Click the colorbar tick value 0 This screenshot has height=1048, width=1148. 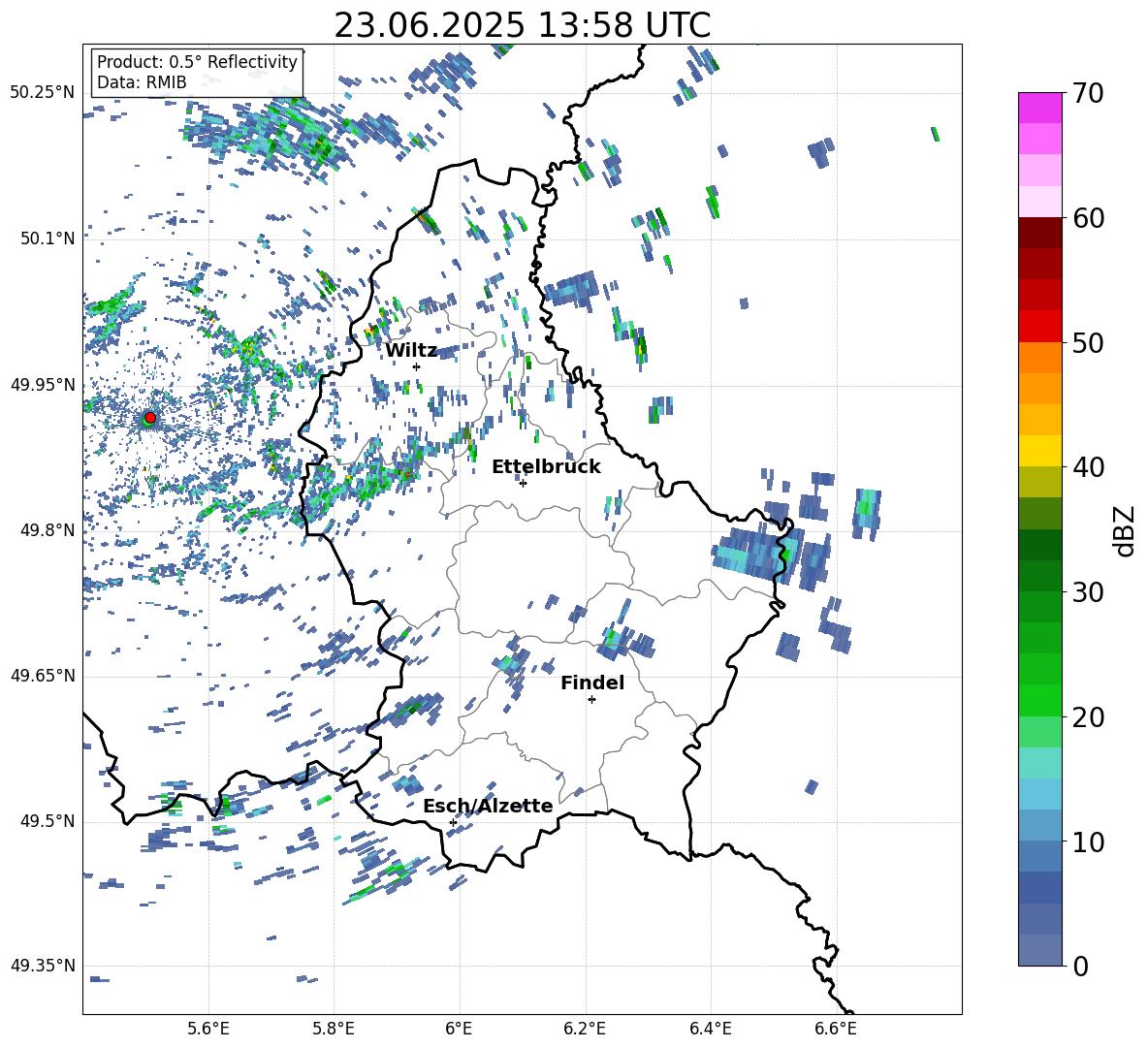pos(1080,966)
